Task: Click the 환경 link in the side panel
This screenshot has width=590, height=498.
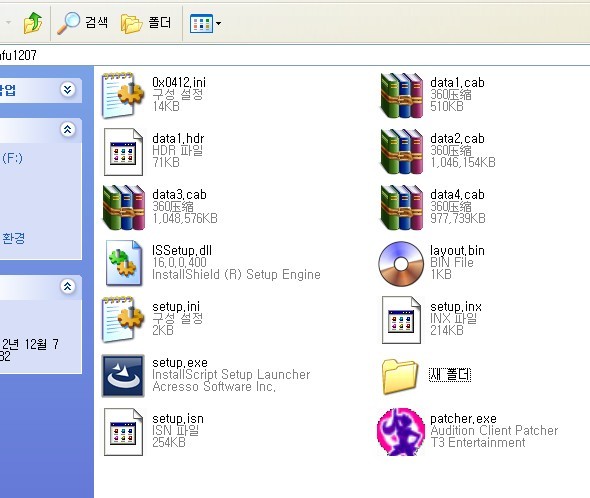Action: click(14, 238)
